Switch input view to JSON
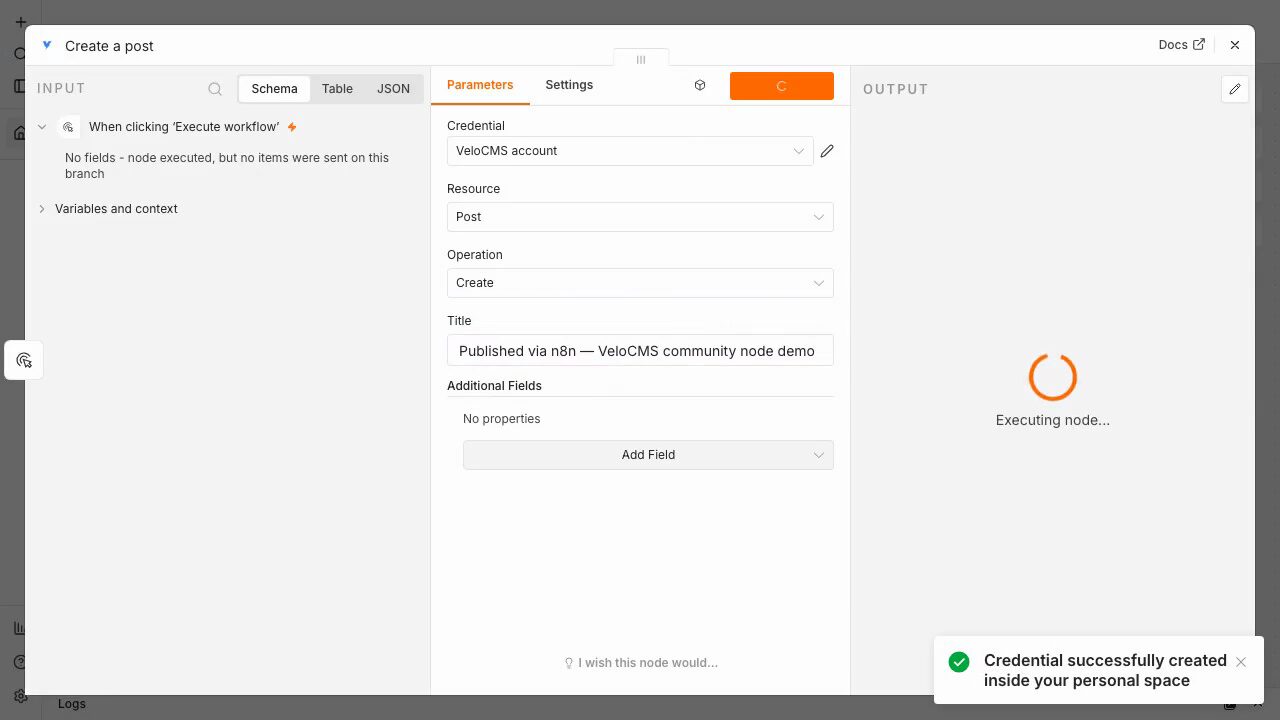Screen dimensions: 1280x720 (x=393, y=89)
